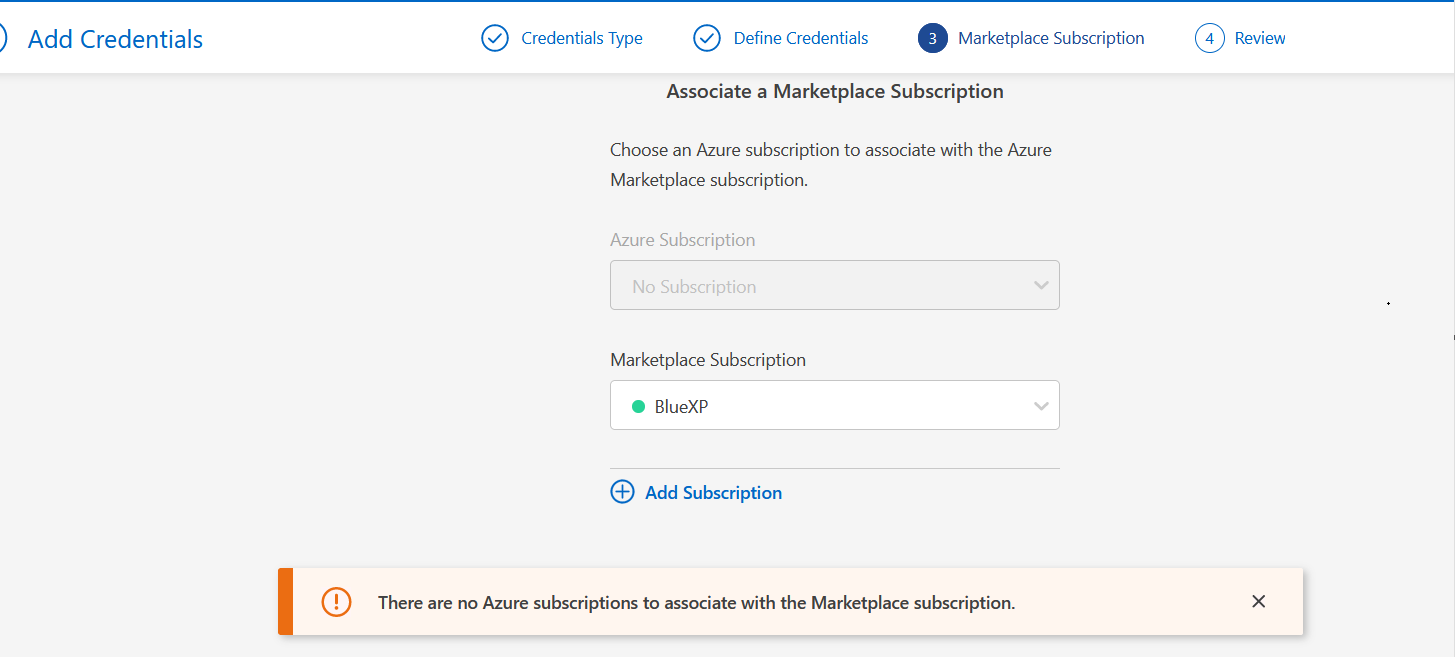Viewport: 1455px width, 657px height.
Task: Click the orange warning icon in the alert
Action: point(336,602)
